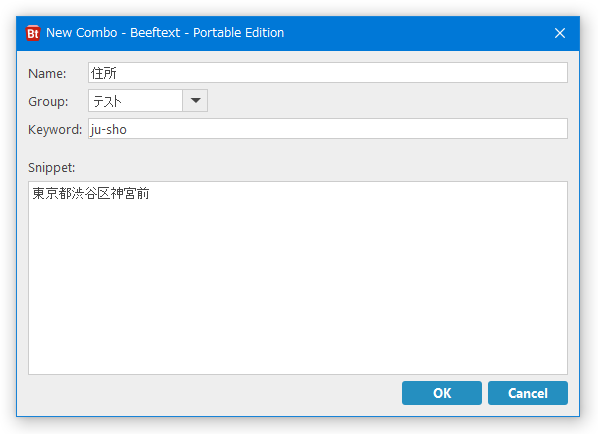Place cursor in the 住所 name text
This screenshot has height=434, width=598.
pos(103,73)
